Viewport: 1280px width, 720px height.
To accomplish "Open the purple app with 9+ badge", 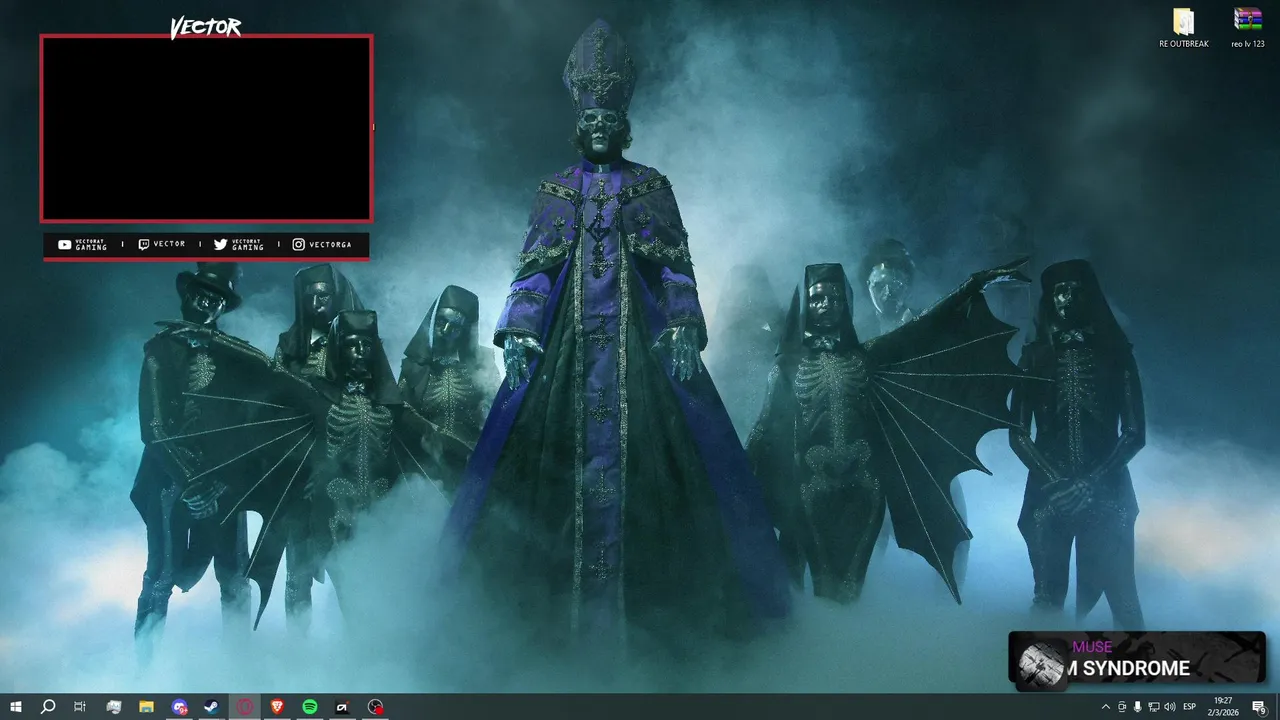I will tap(179, 707).
